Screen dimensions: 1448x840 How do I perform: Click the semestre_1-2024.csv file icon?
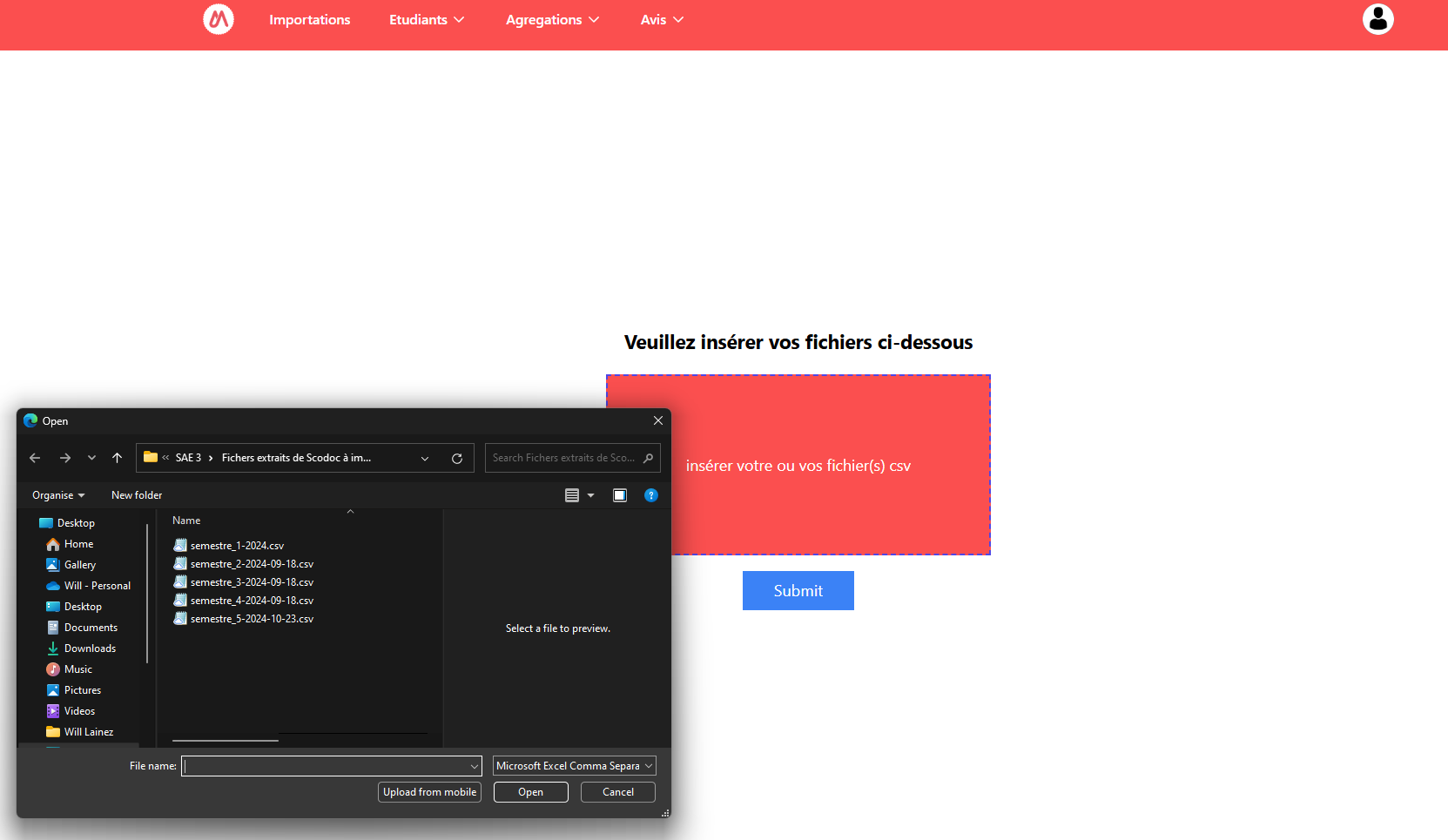click(180, 545)
